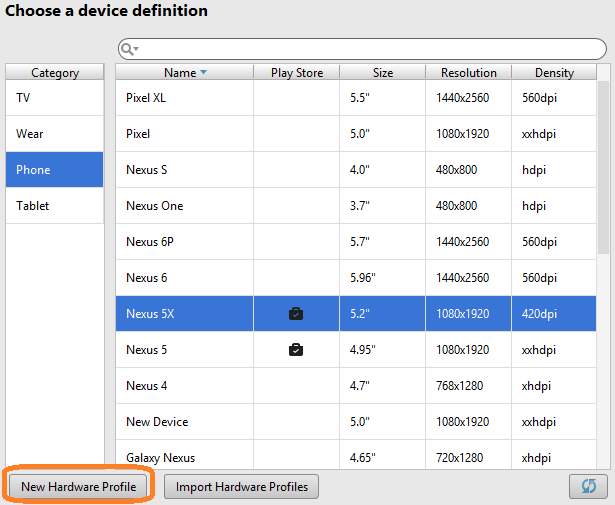The height and width of the screenshot is (505, 615).
Task: Choose the Tablet category
Action: (x=55, y=206)
